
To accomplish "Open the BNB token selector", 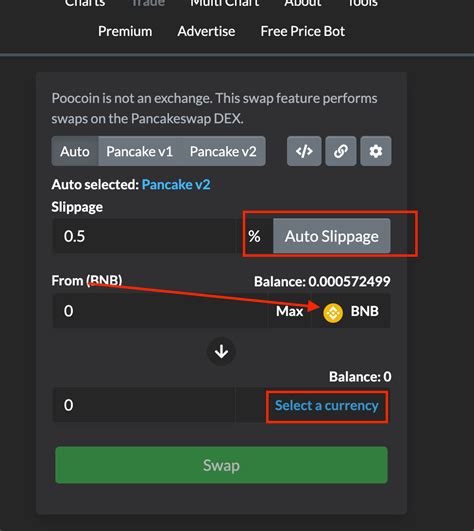I will [351, 311].
